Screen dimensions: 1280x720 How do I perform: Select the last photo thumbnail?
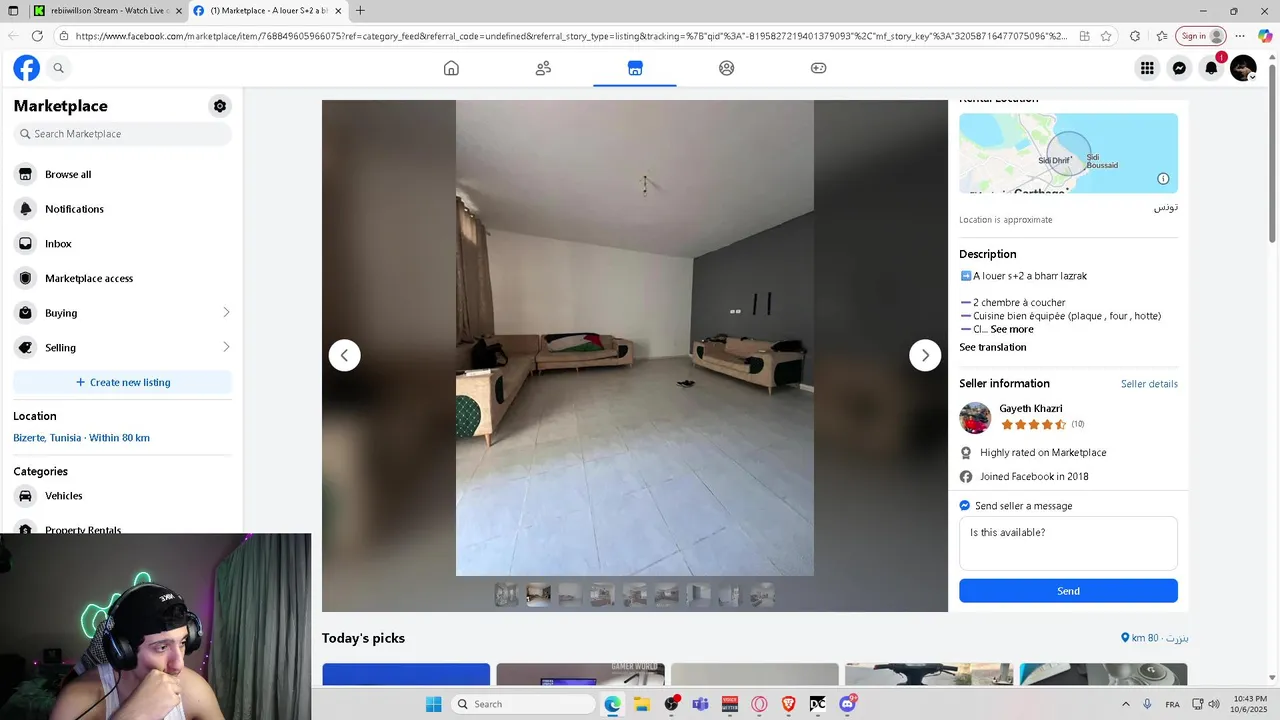(762, 595)
